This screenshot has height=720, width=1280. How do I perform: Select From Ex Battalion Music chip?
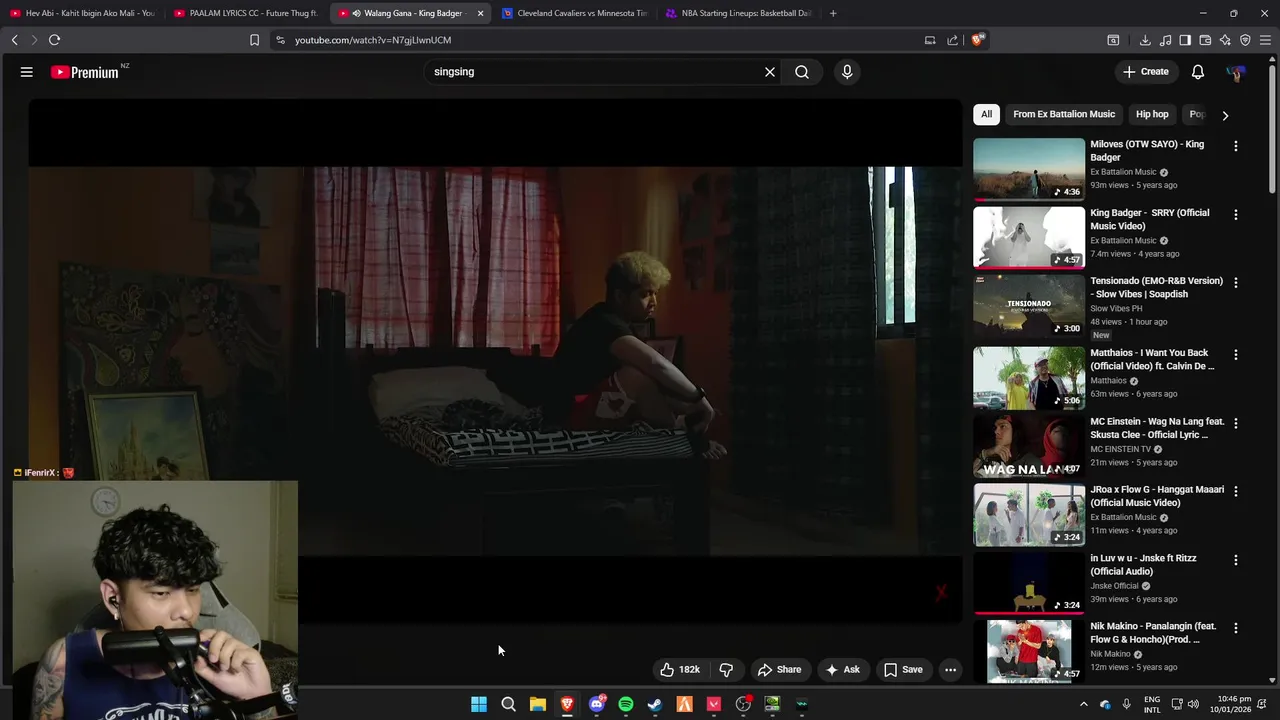tap(1064, 114)
